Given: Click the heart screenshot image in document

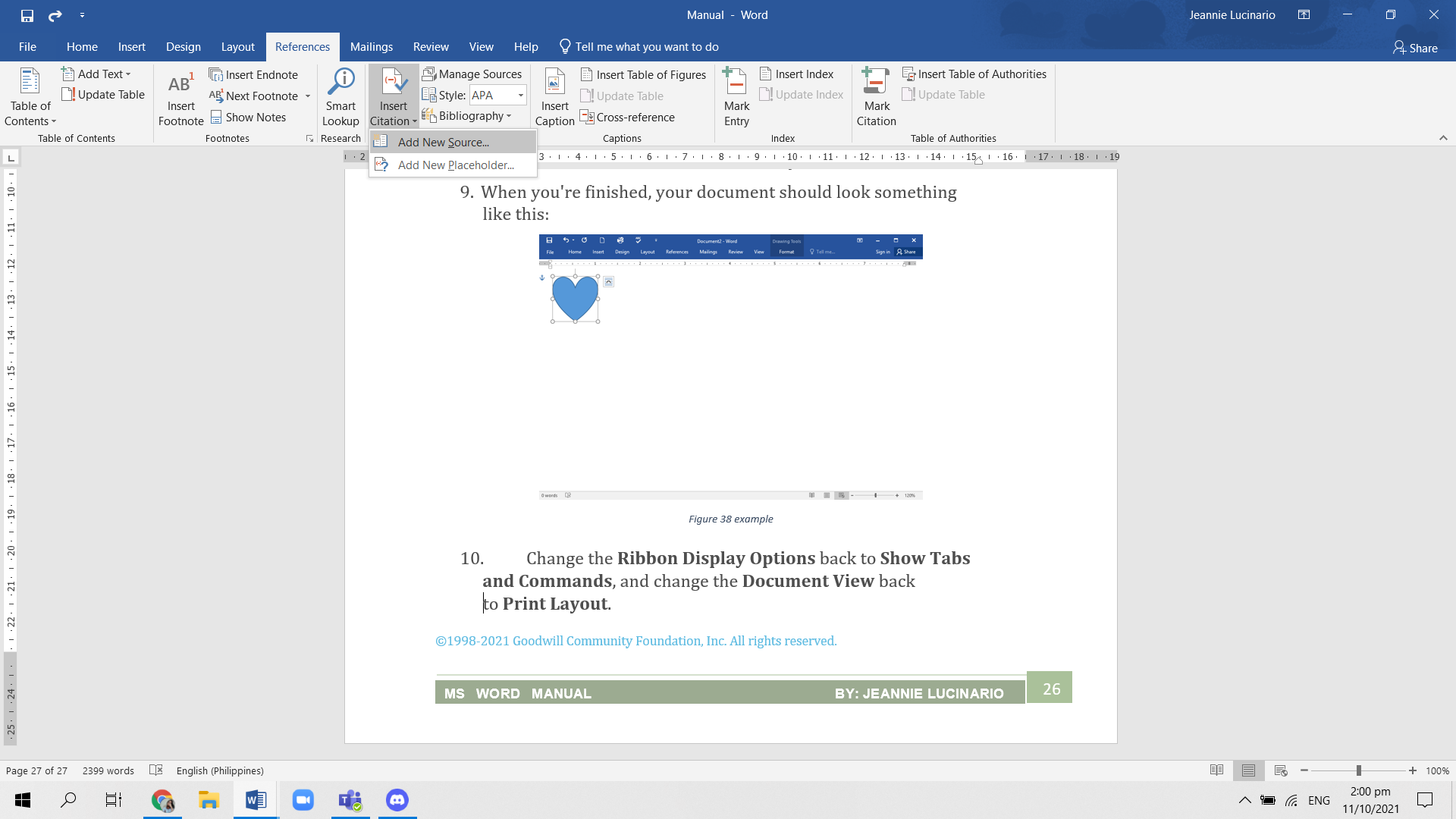Looking at the screenshot, I should point(731,367).
